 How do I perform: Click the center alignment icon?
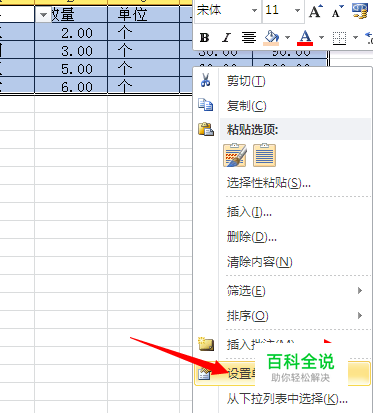[x=249, y=38]
